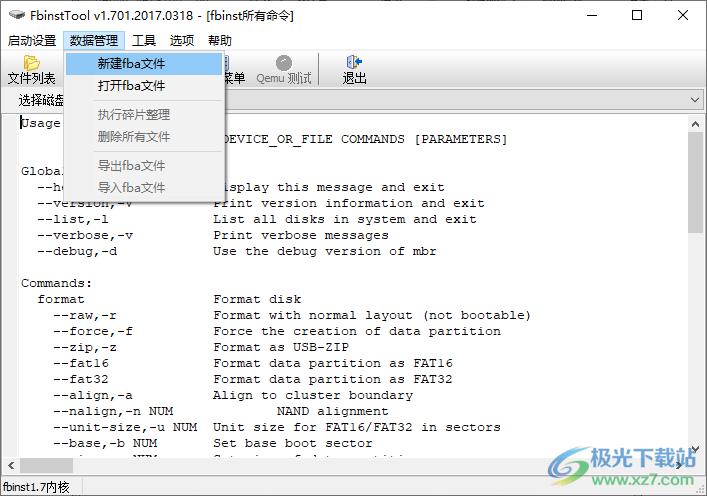Click greyed 导入fba文件 menu entry
The image size is (707, 496).
[144, 188]
